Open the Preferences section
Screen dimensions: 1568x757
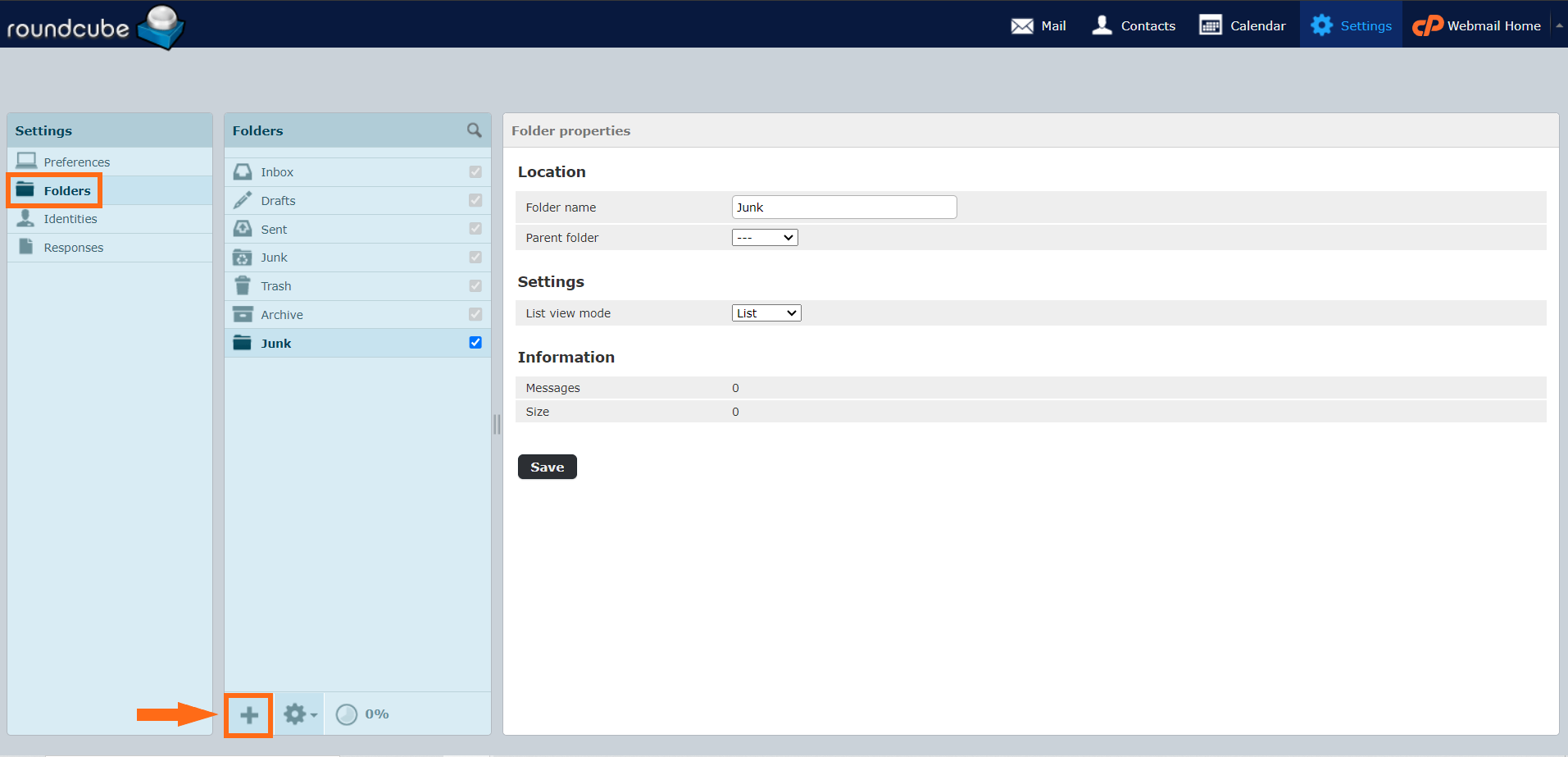coord(76,162)
